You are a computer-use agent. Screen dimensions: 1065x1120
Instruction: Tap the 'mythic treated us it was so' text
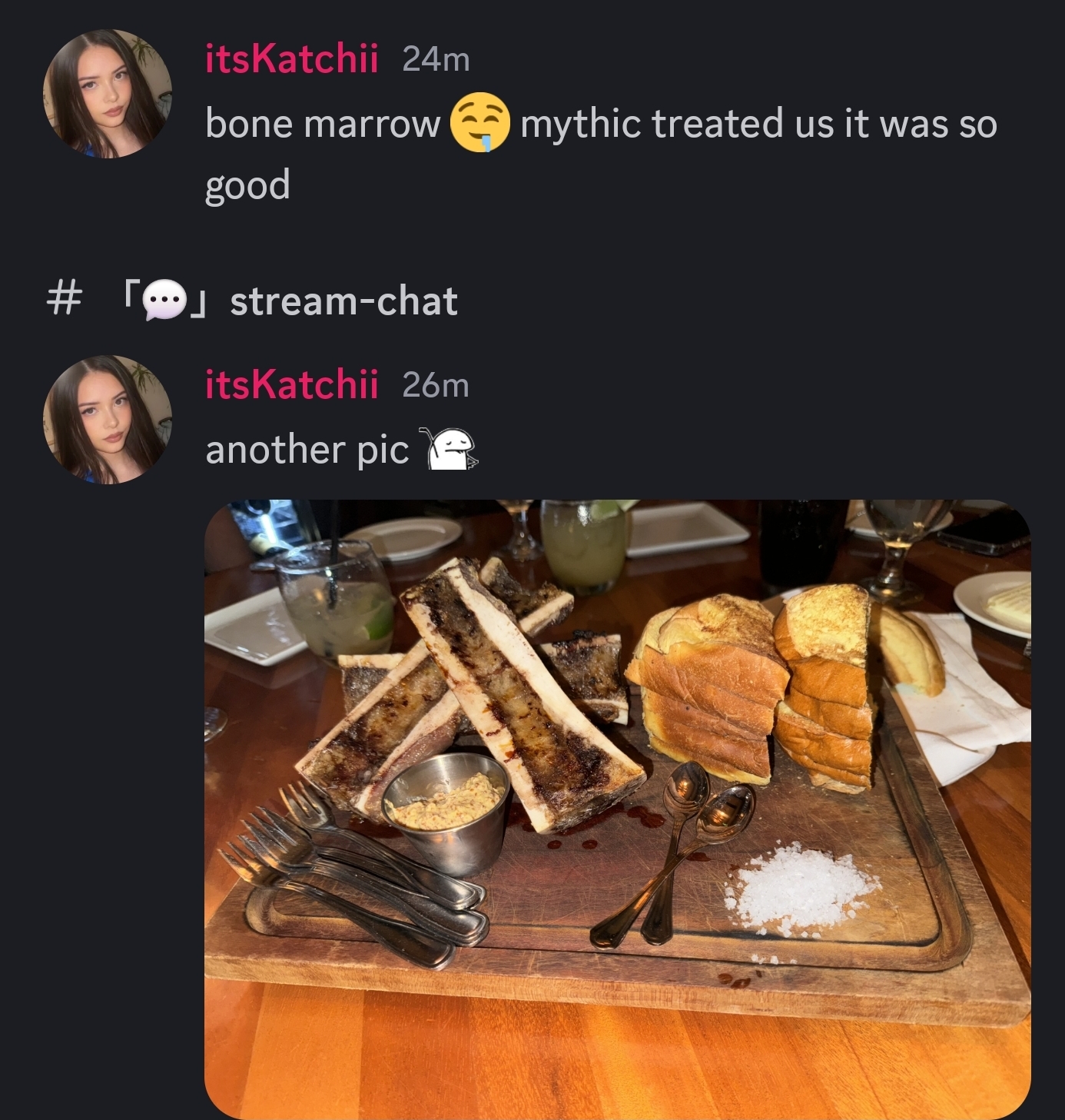[x=758, y=124]
